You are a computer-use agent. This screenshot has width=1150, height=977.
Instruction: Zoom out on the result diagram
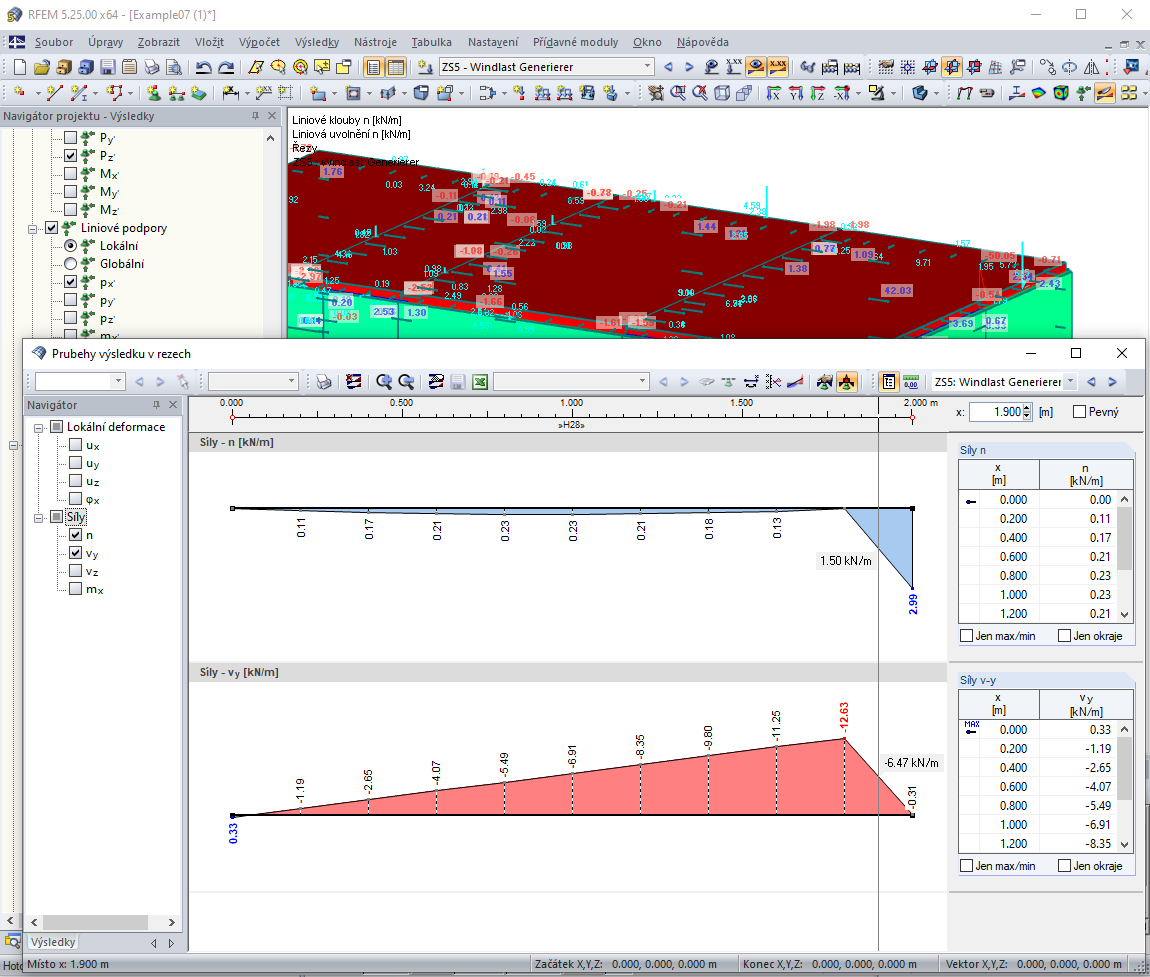point(406,382)
